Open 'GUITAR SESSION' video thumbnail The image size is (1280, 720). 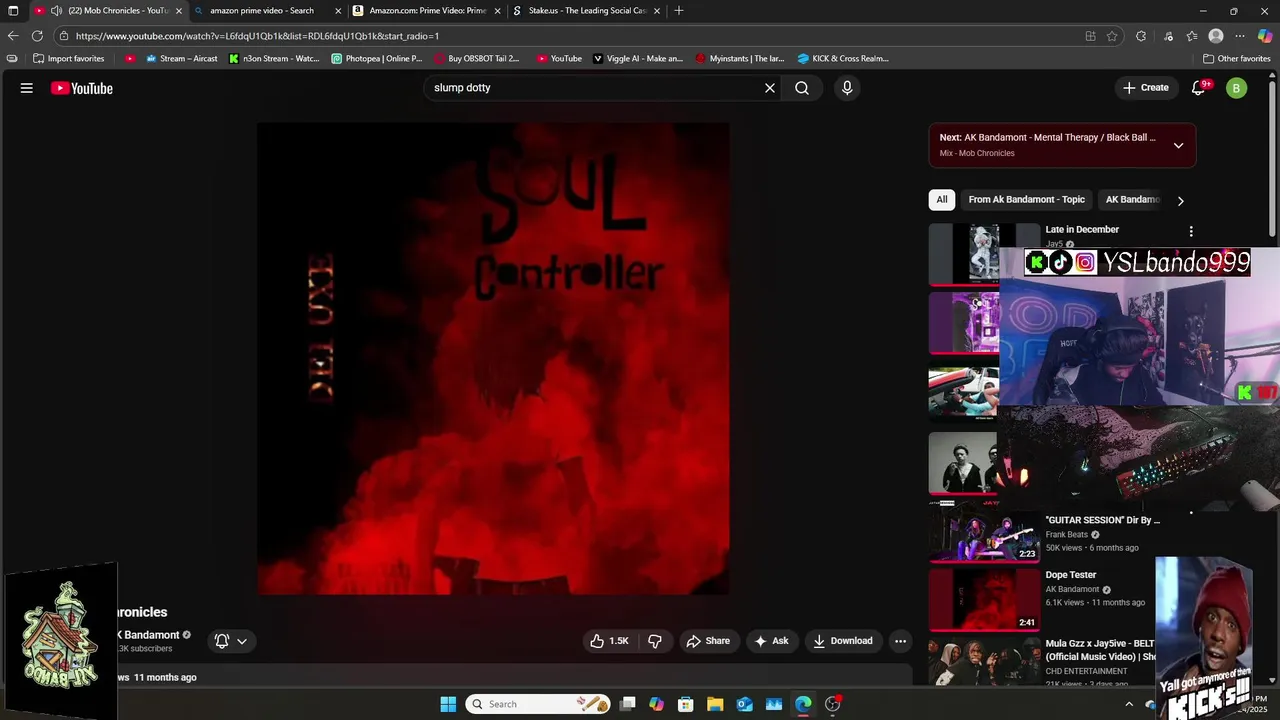(x=984, y=534)
